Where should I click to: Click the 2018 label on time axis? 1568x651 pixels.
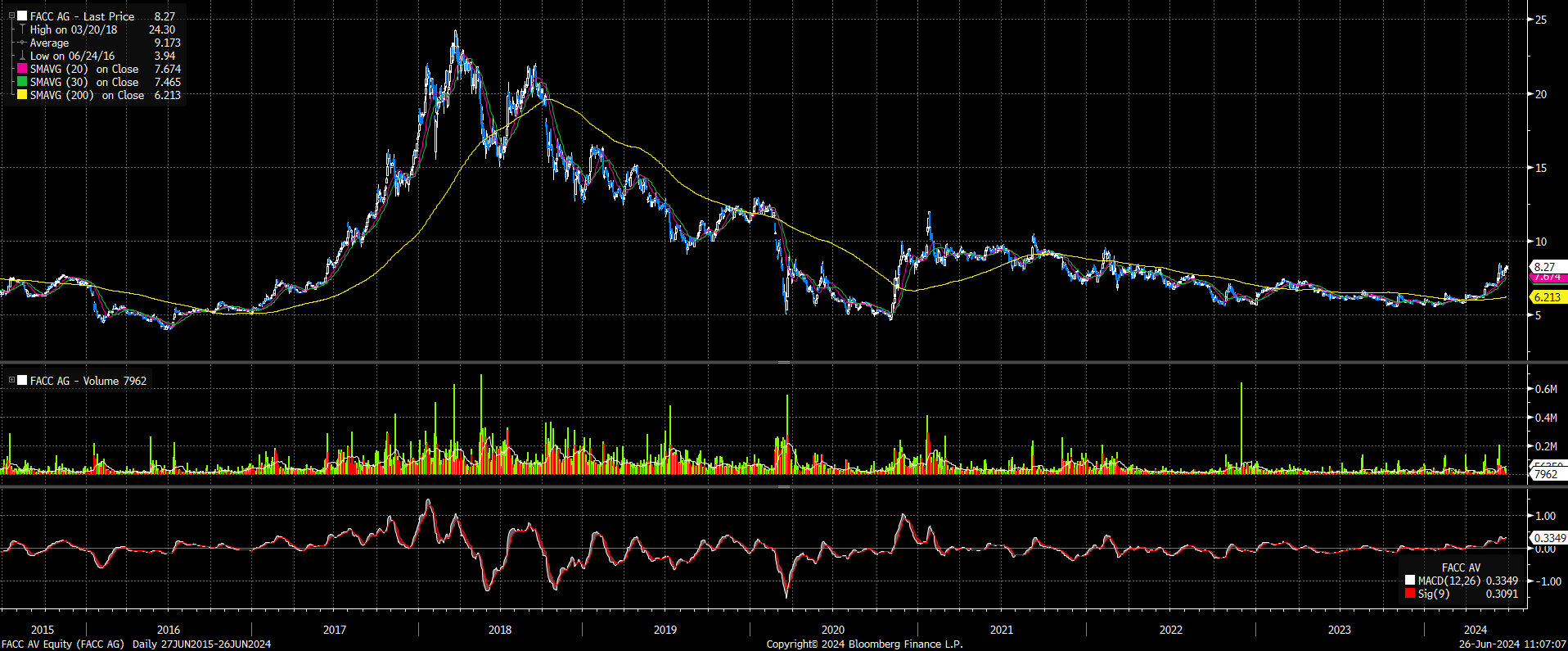point(500,630)
